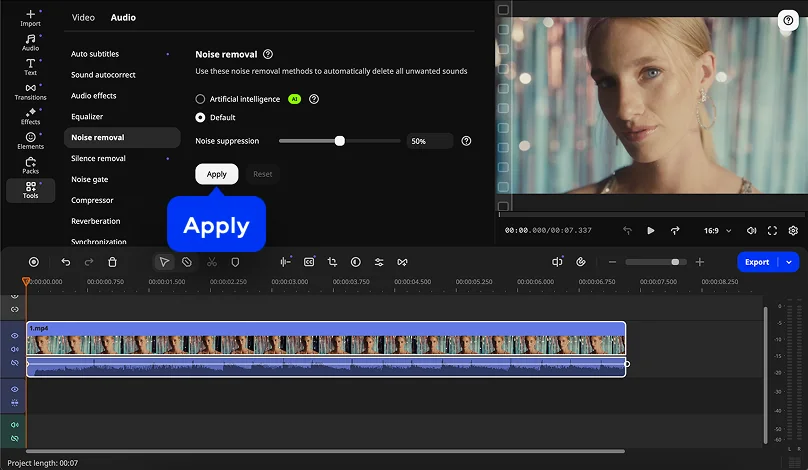
Task: Click the Import icon in sidebar
Action: click(x=30, y=17)
